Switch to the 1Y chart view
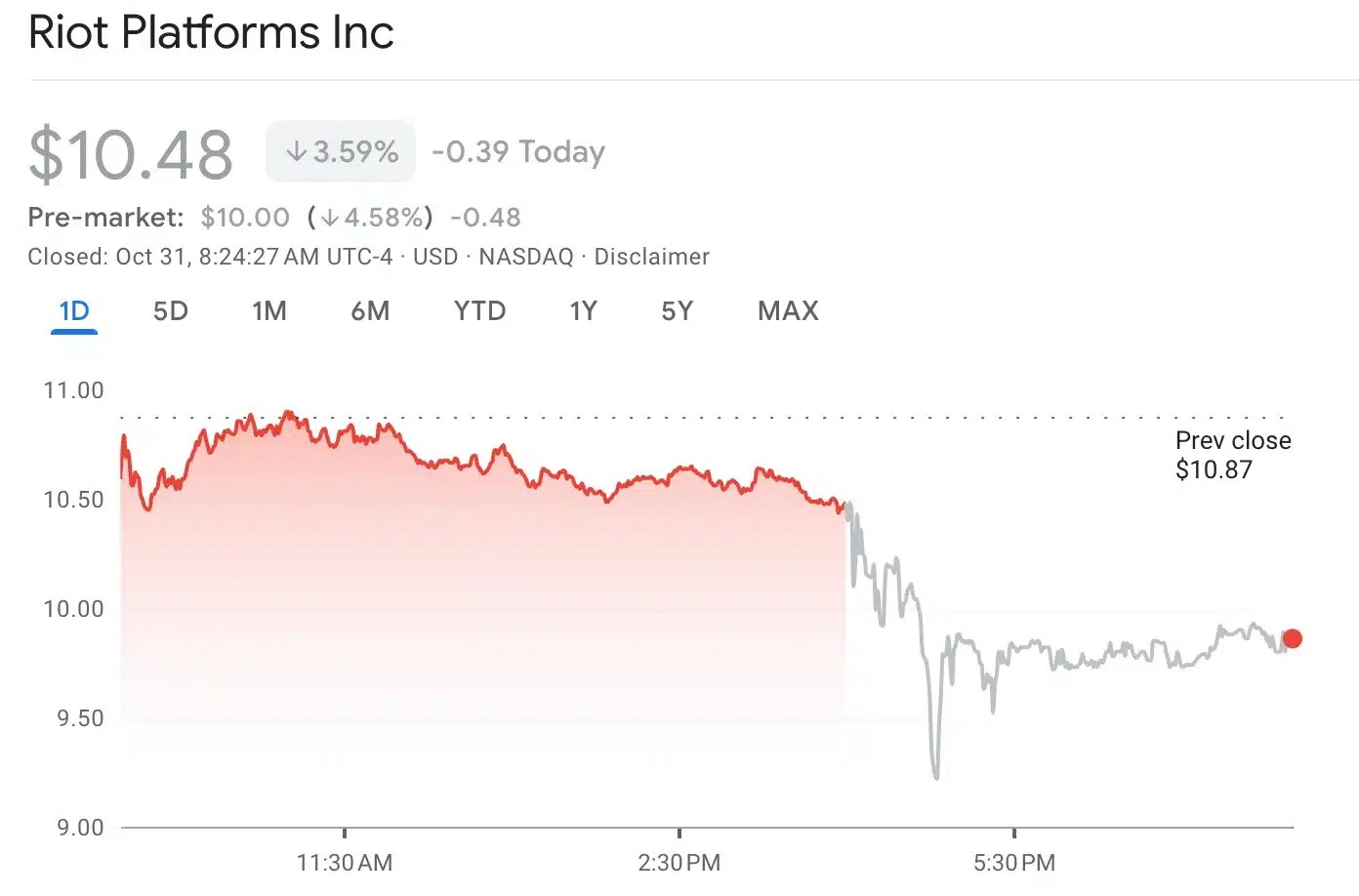 click(582, 310)
